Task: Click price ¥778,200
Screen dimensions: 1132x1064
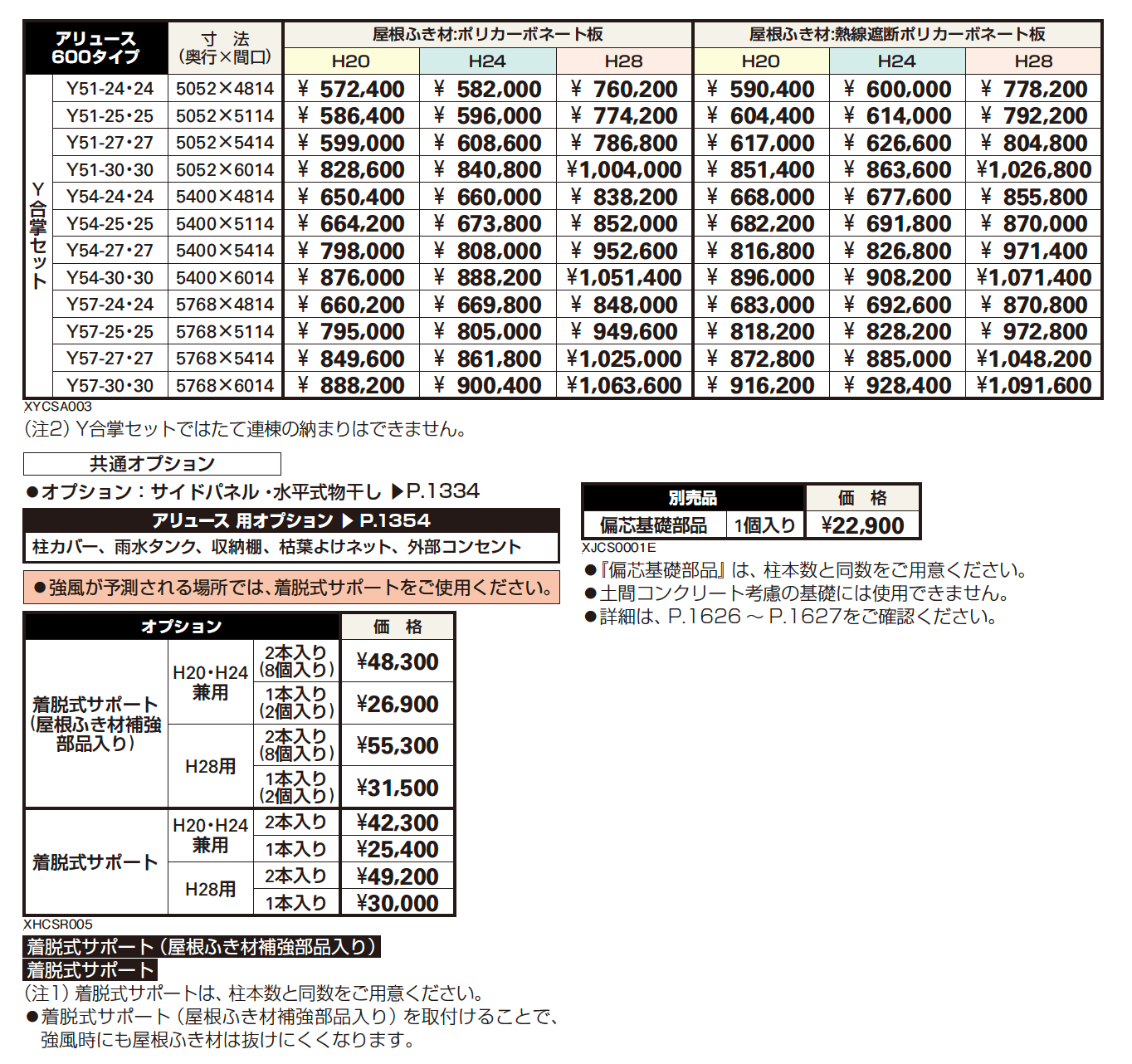Action: coord(1034,89)
